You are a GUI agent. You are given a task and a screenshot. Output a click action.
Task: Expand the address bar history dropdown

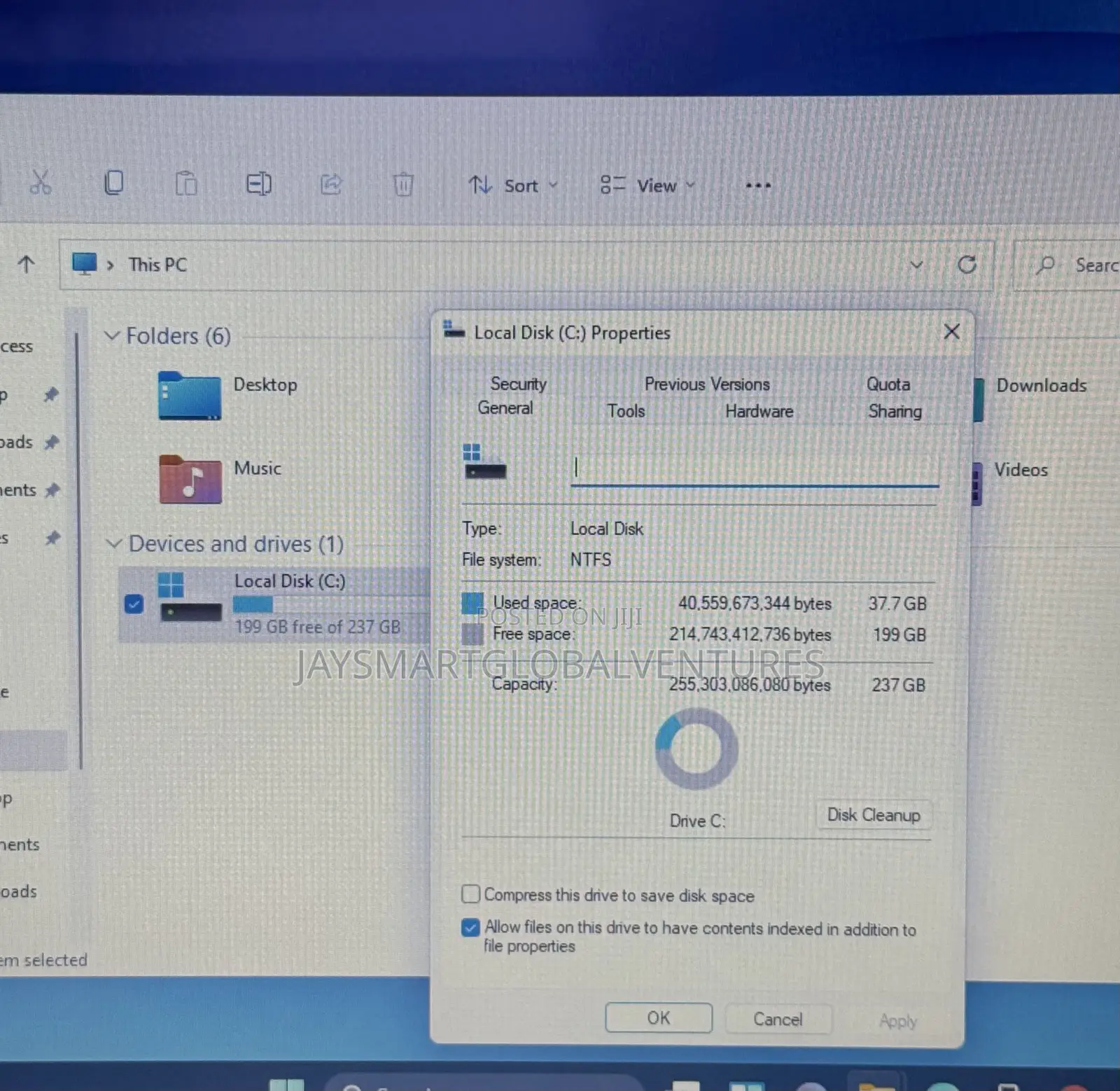point(916,265)
